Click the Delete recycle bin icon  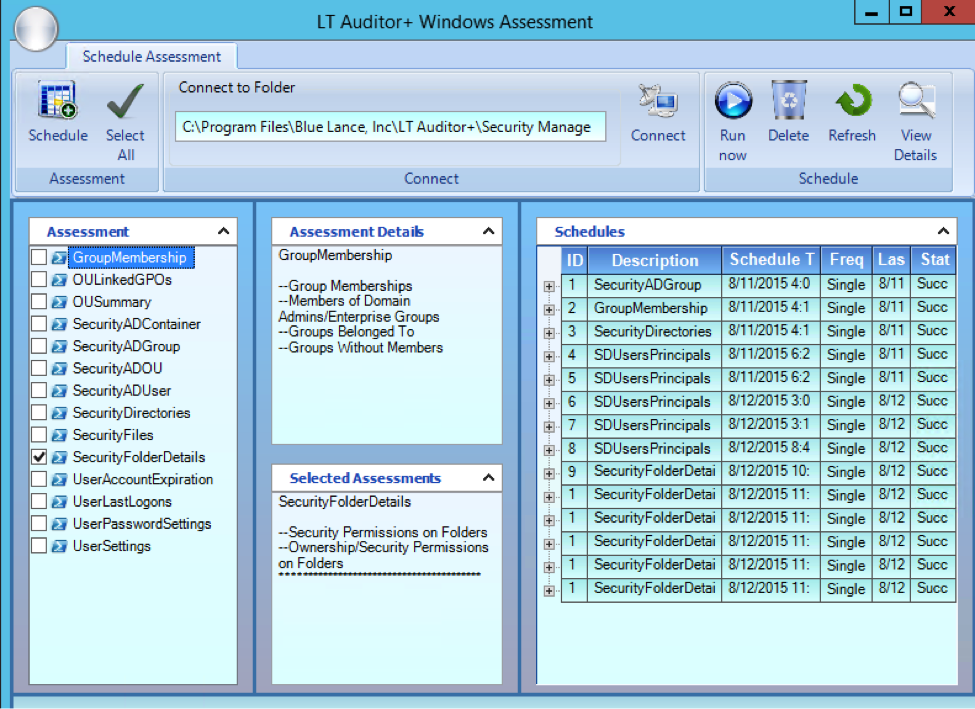788,100
